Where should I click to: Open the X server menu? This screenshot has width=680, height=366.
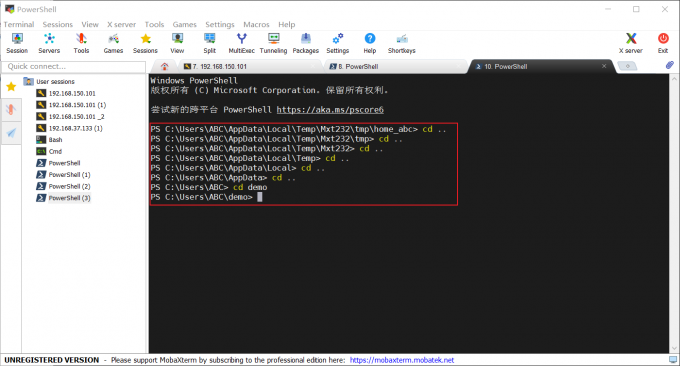pyautogui.click(x=121, y=24)
